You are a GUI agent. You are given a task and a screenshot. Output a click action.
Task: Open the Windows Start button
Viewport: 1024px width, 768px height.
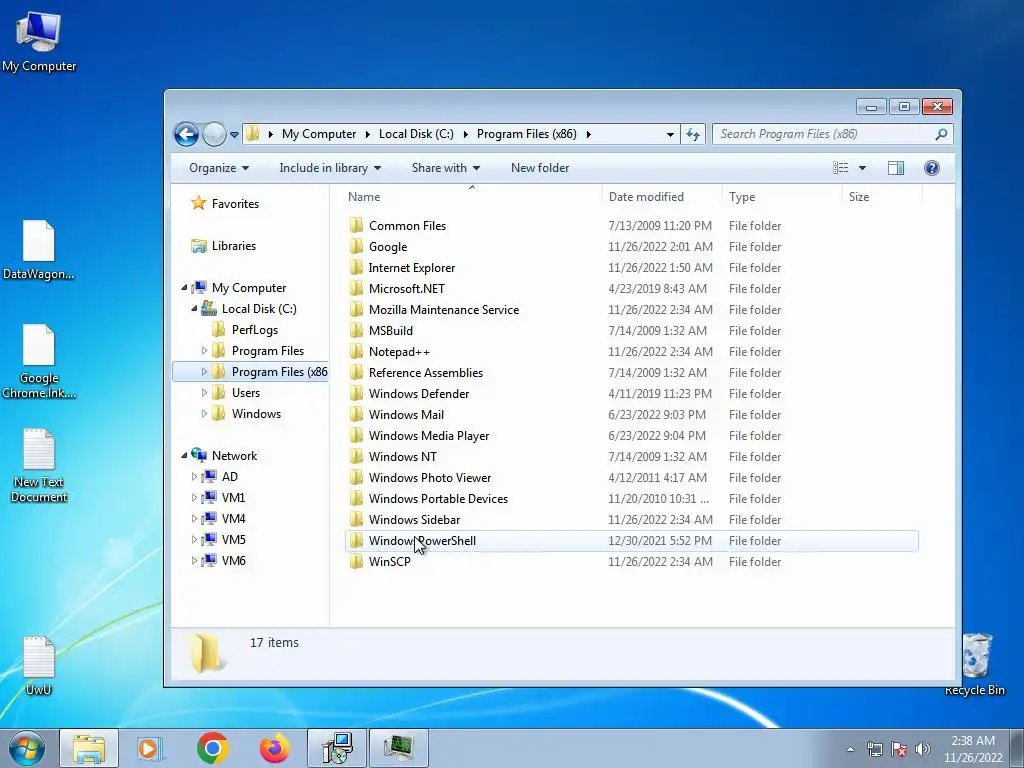(x=26, y=748)
